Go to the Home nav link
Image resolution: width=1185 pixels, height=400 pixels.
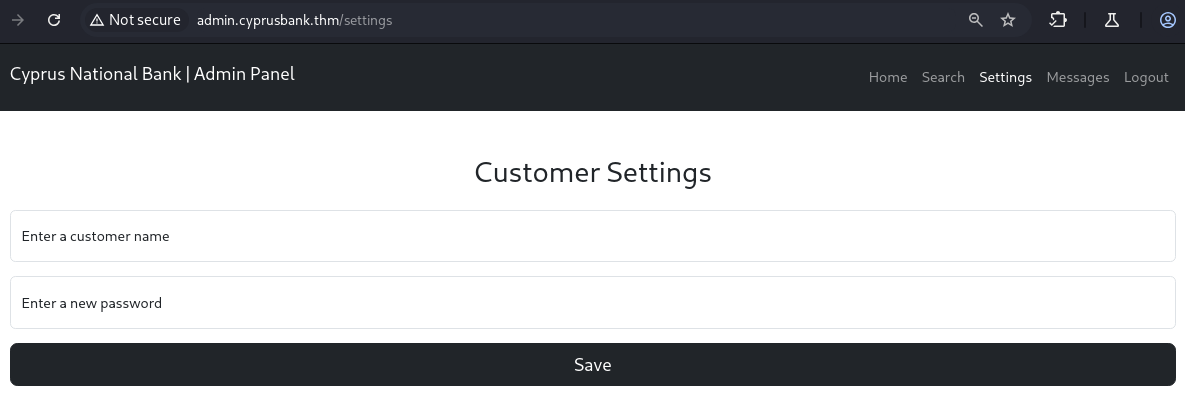coord(888,77)
